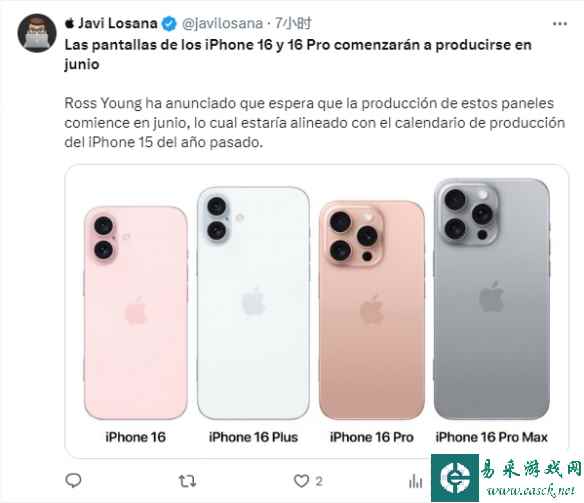Open the @javilosana handle link

pyautogui.click(x=222, y=23)
